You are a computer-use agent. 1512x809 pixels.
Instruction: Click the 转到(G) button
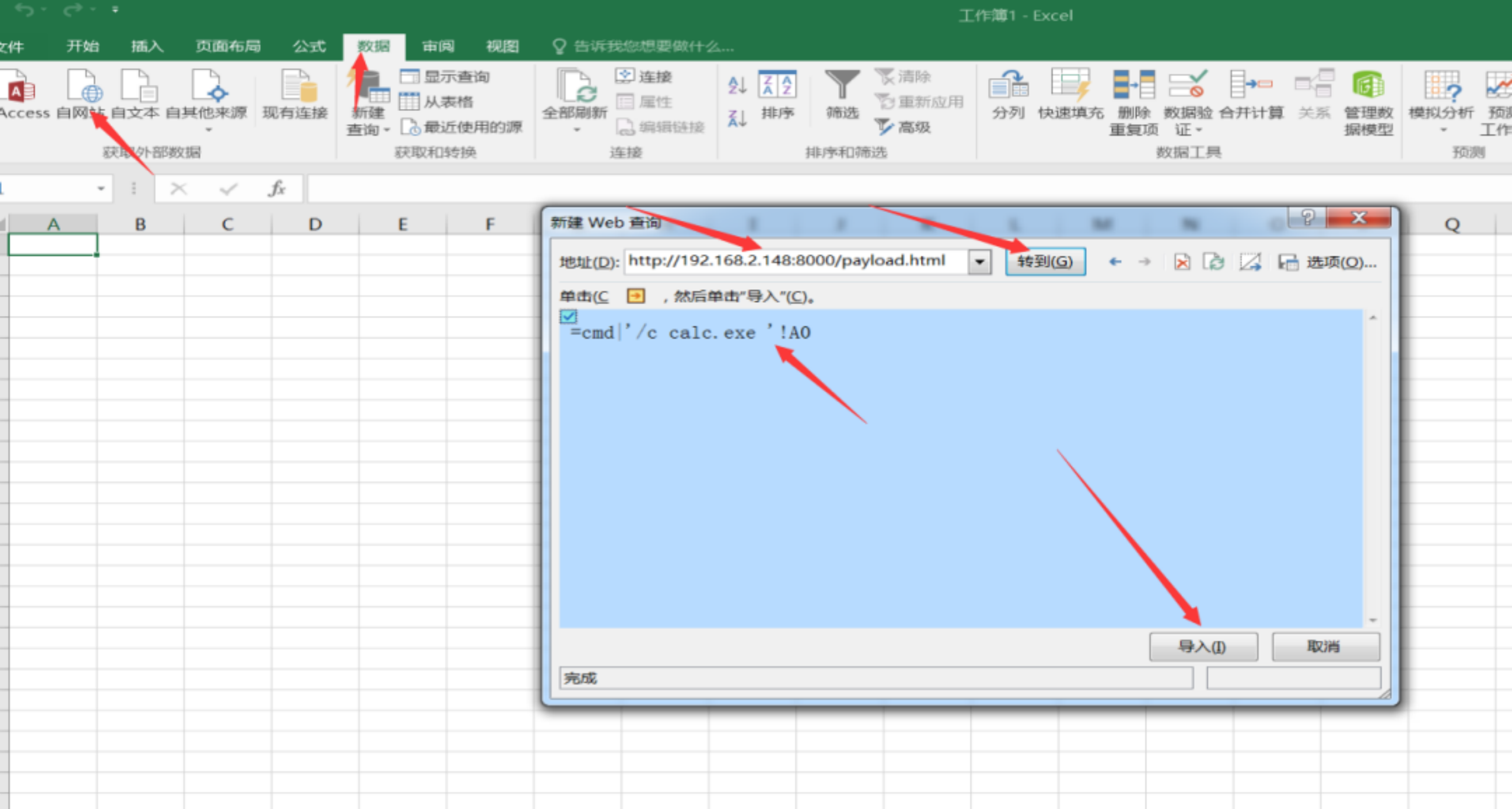1045,262
